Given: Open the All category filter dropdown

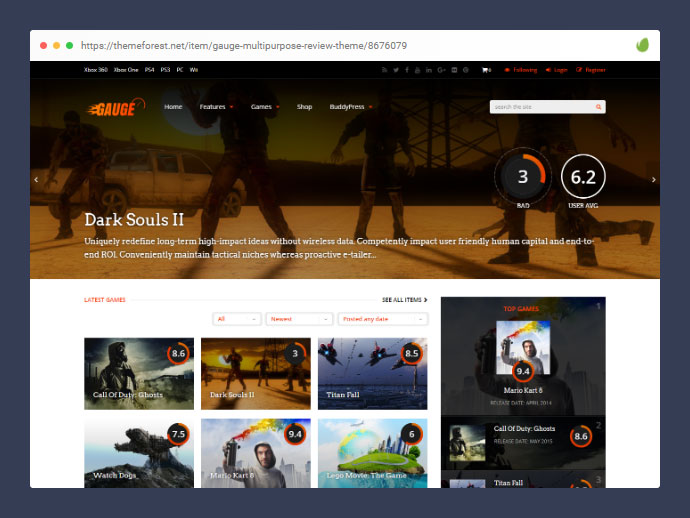Looking at the screenshot, I should (237, 319).
